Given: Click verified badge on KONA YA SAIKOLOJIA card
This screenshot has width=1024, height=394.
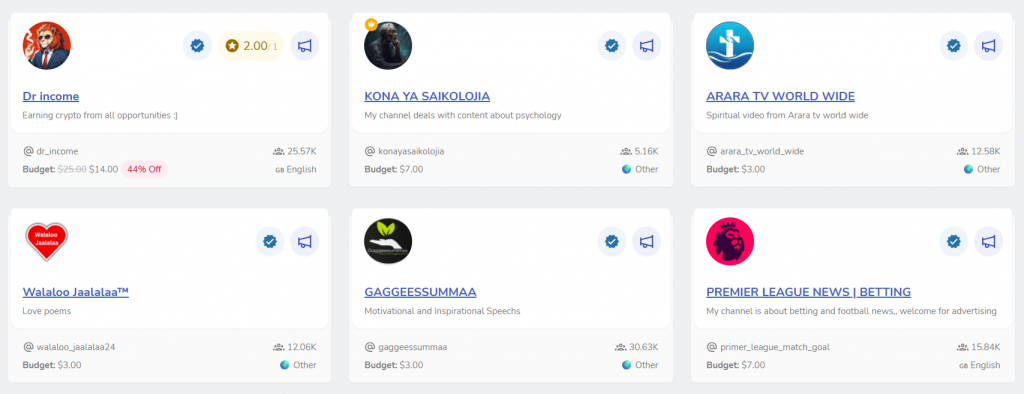Looking at the screenshot, I should tap(612, 46).
